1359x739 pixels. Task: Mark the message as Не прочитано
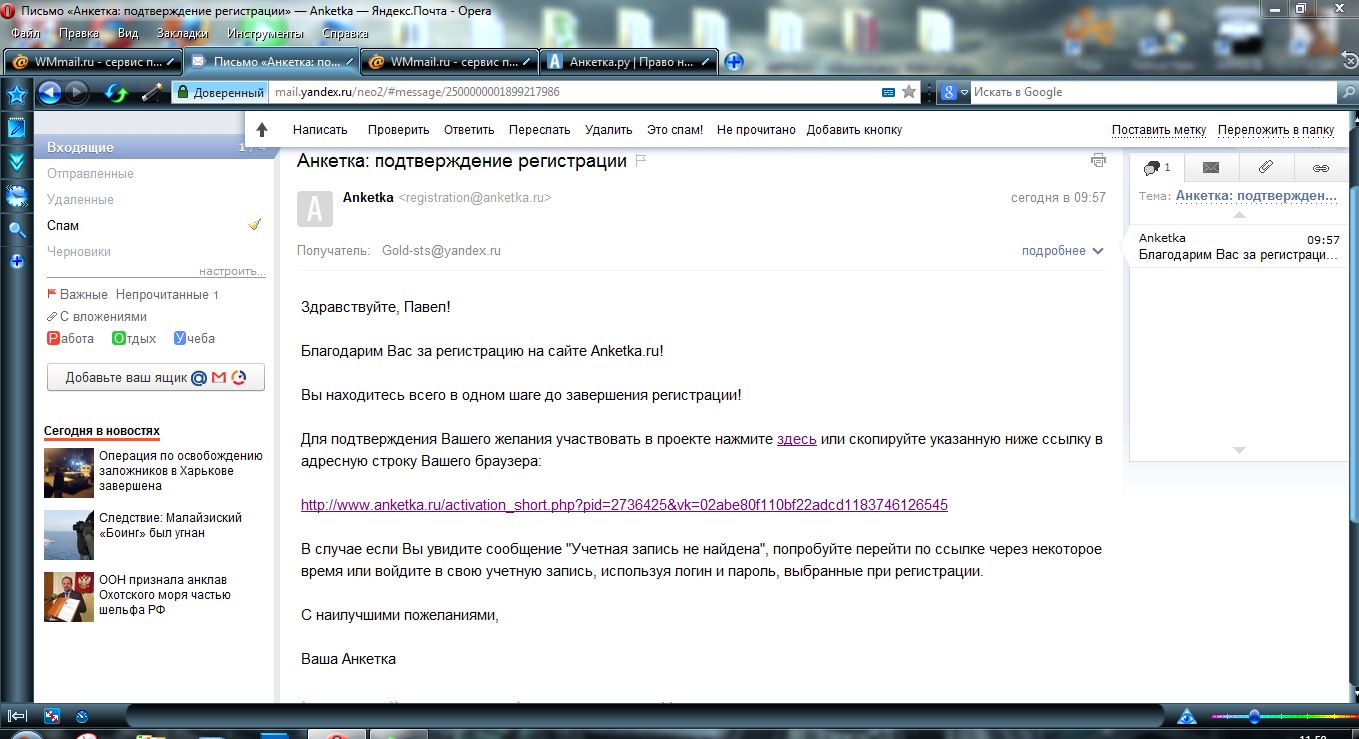pos(756,130)
